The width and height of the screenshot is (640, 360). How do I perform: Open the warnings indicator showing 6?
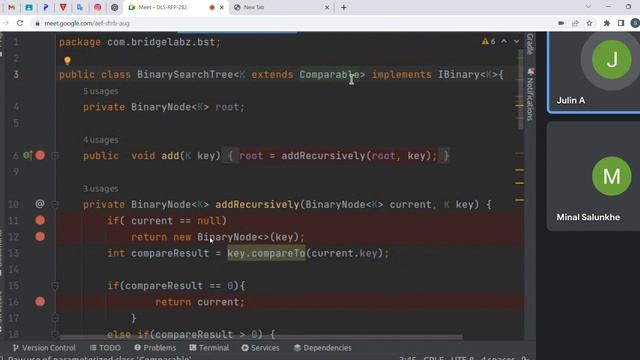pos(489,42)
